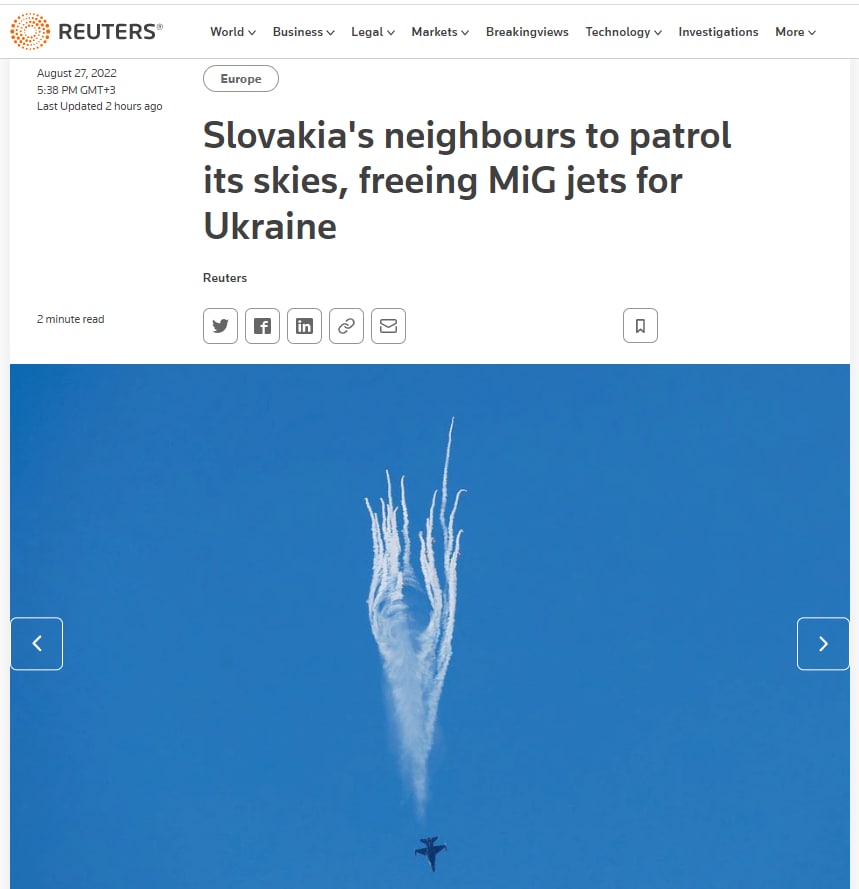Open the Investigations section
The width and height of the screenshot is (859, 889).
(x=718, y=32)
